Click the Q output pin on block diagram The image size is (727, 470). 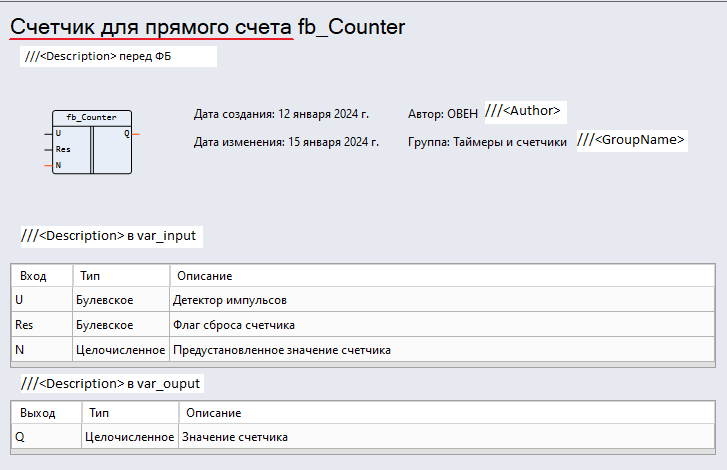point(126,133)
